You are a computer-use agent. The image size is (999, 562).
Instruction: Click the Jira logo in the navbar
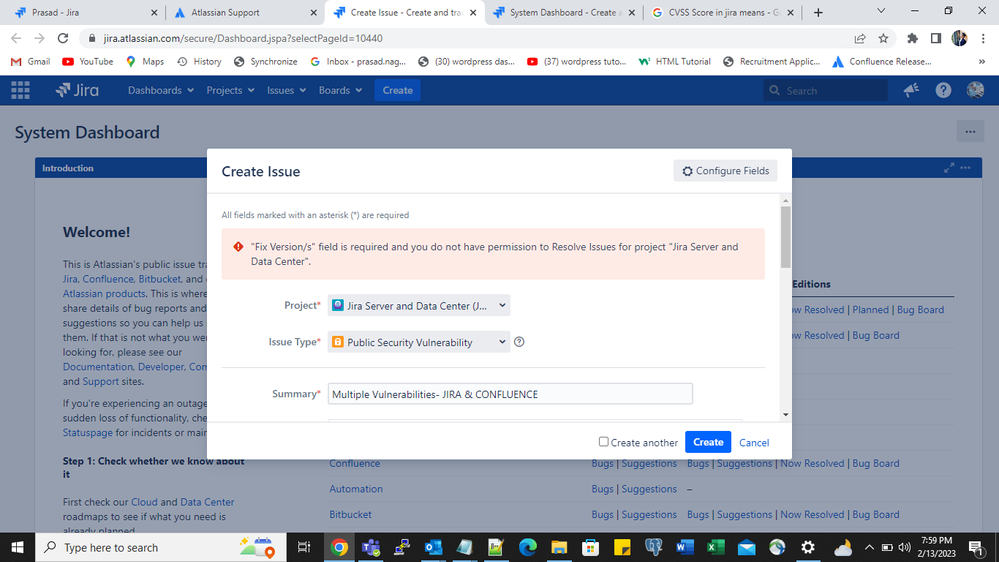point(77,90)
